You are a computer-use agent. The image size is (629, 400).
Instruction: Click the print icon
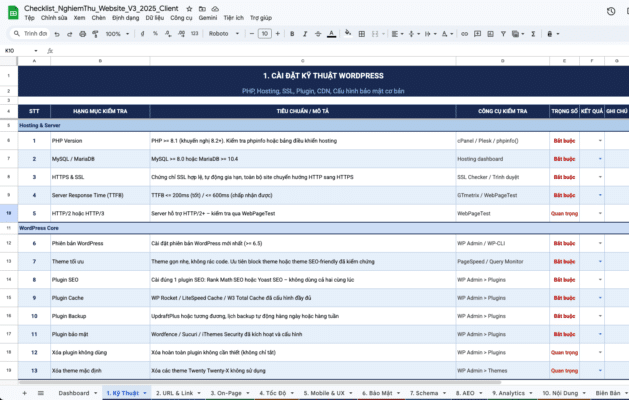pyautogui.click(x=82, y=34)
